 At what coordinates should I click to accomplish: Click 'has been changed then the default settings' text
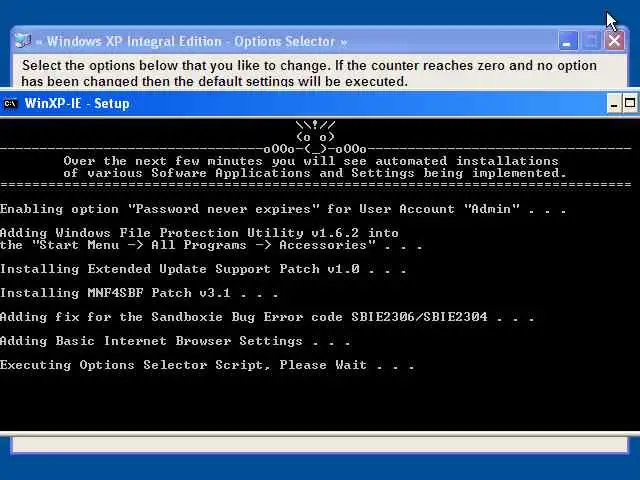coord(215,81)
